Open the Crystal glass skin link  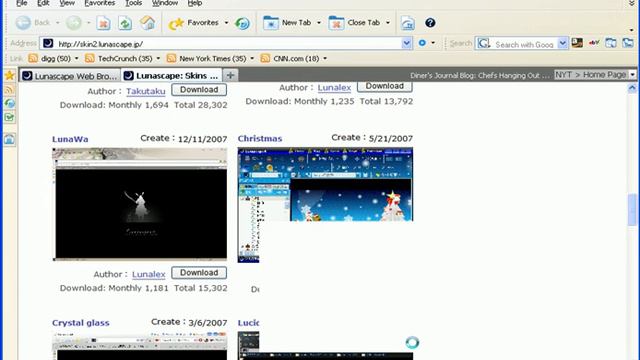pyautogui.click(x=81, y=323)
